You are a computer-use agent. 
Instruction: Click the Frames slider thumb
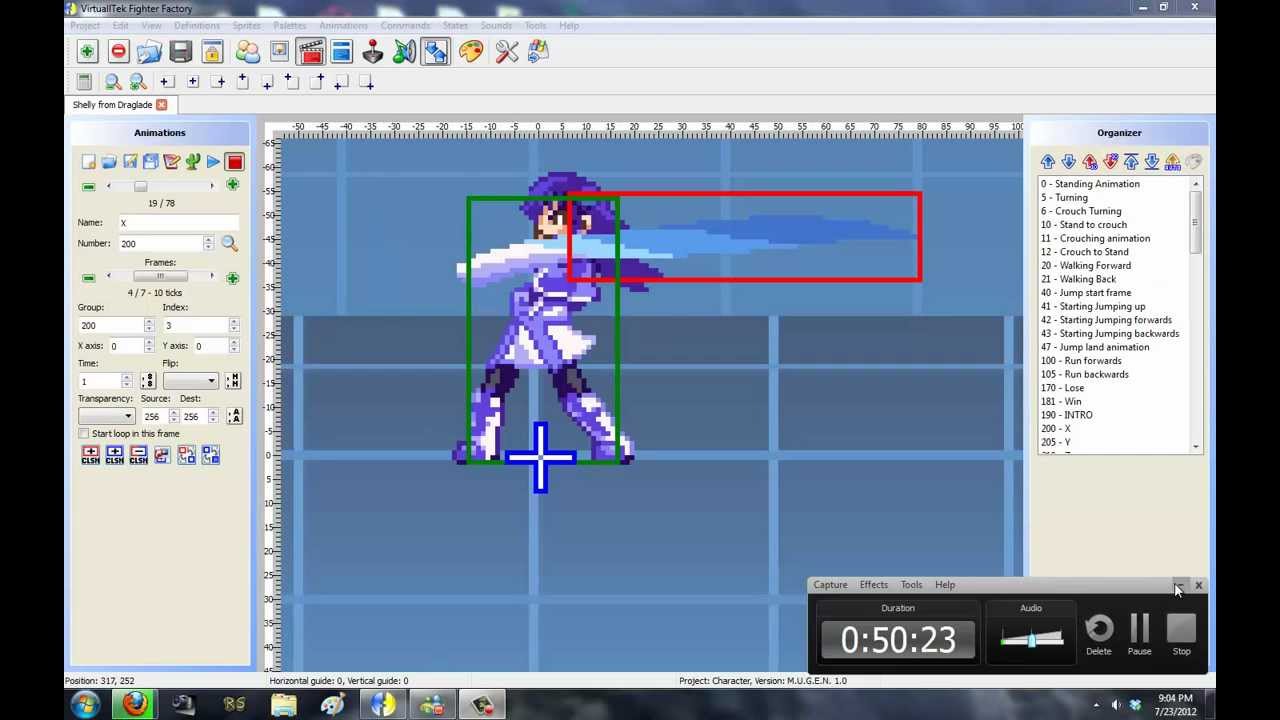pos(160,277)
